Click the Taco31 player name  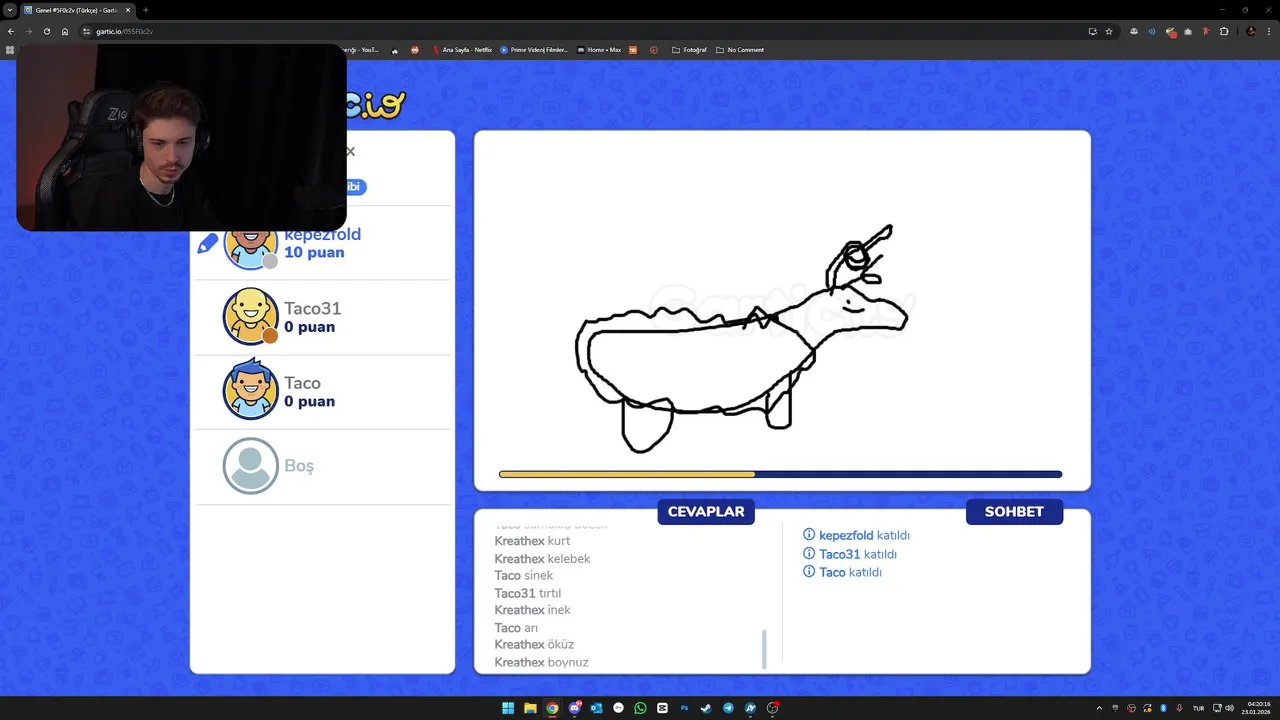[312, 308]
